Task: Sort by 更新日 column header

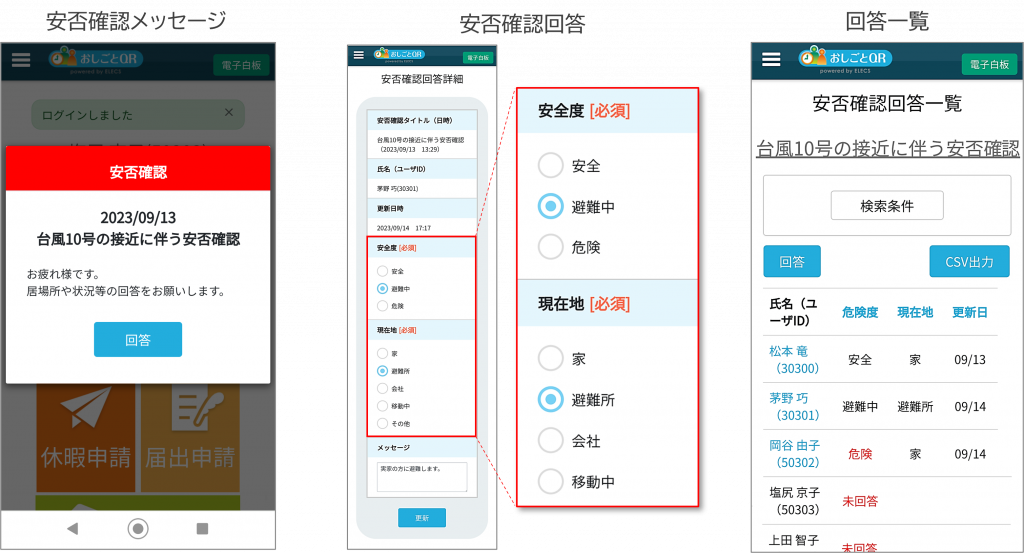Action: 970,312
